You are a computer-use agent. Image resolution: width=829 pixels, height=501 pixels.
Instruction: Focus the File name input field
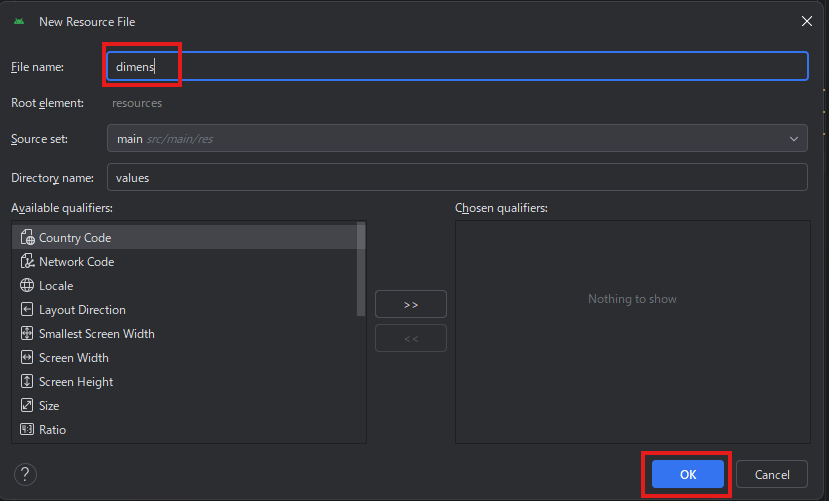coord(457,66)
